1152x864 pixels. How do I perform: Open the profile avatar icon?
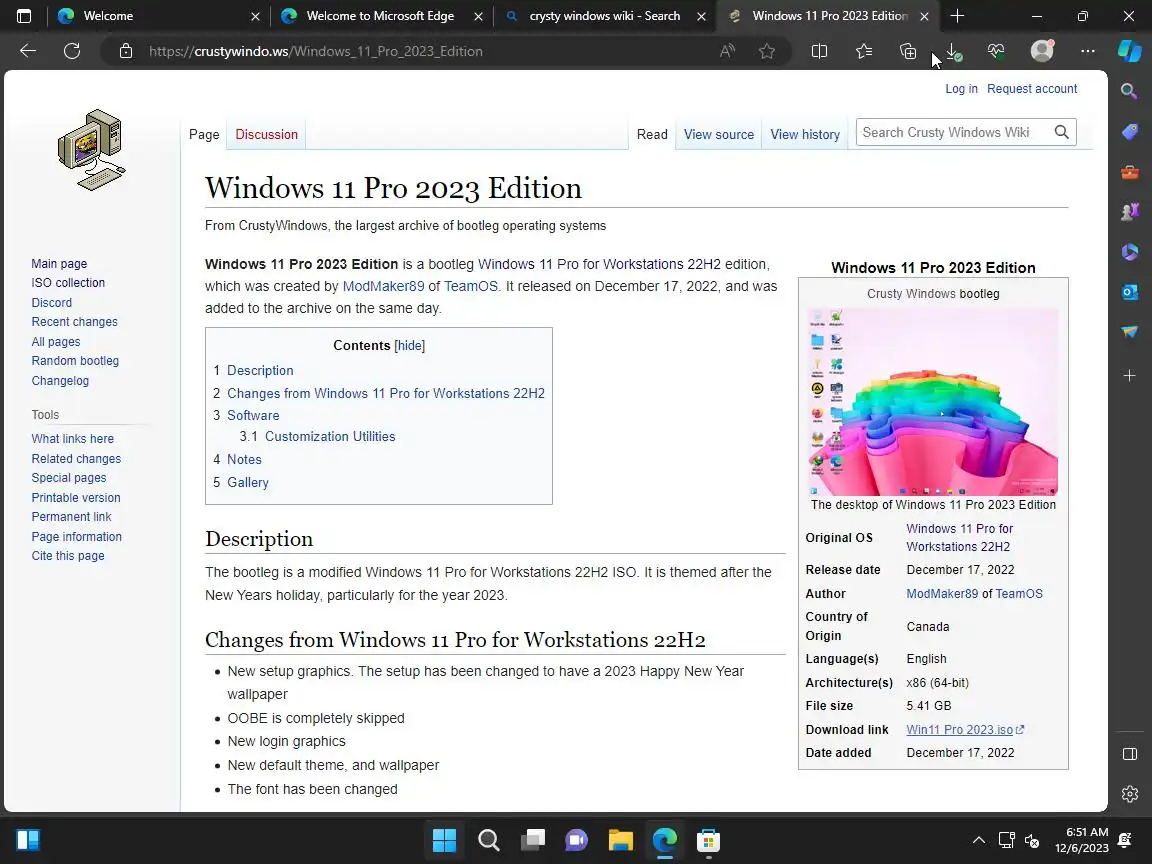pyautogui.click(x=1042, y=50)
